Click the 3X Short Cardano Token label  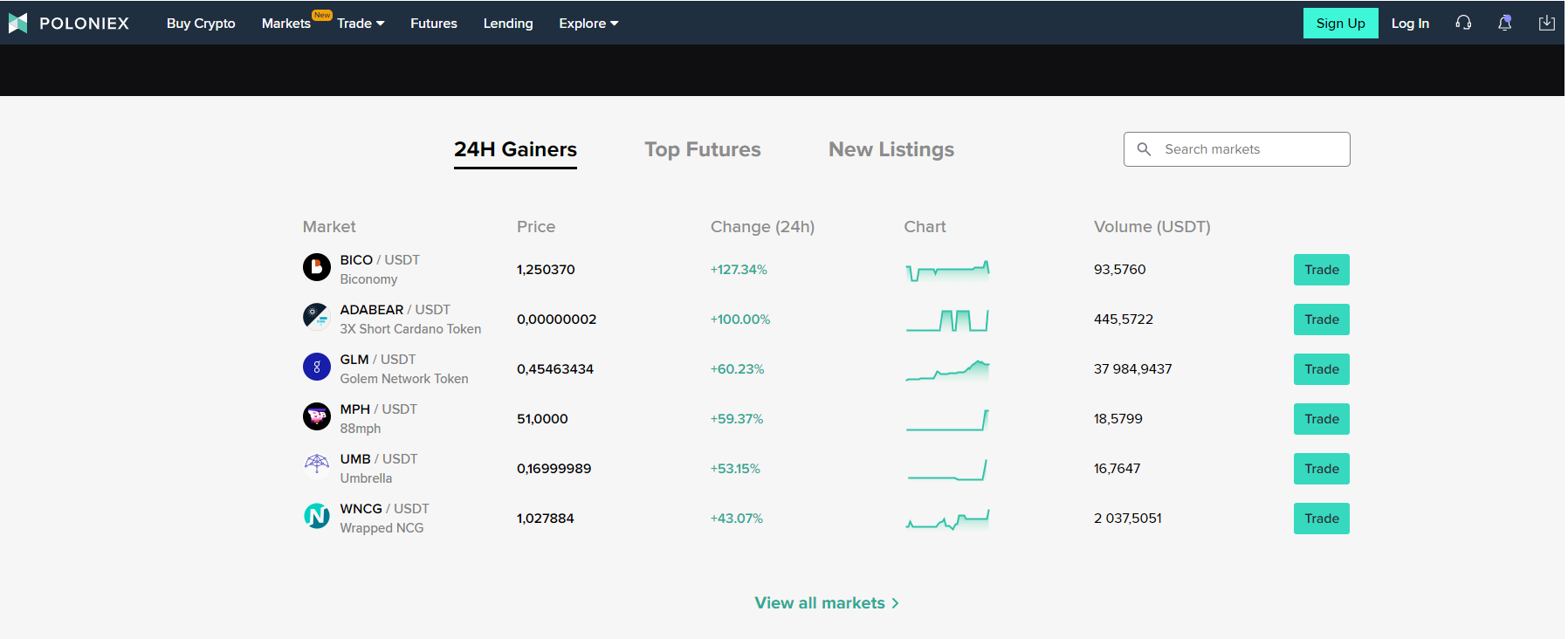tap(410, 329)
